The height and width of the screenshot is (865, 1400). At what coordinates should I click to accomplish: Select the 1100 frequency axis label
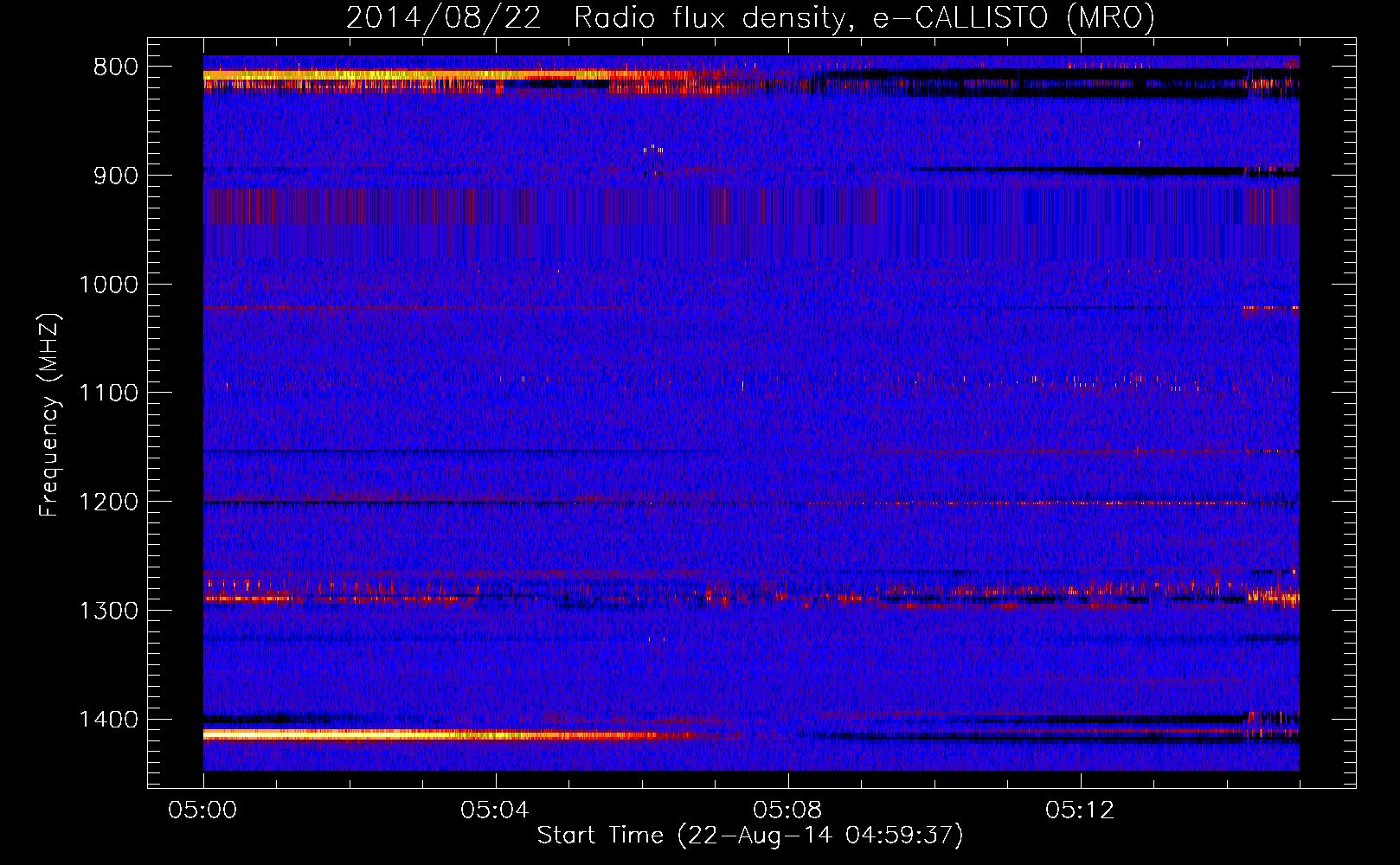tap(108, 394)
